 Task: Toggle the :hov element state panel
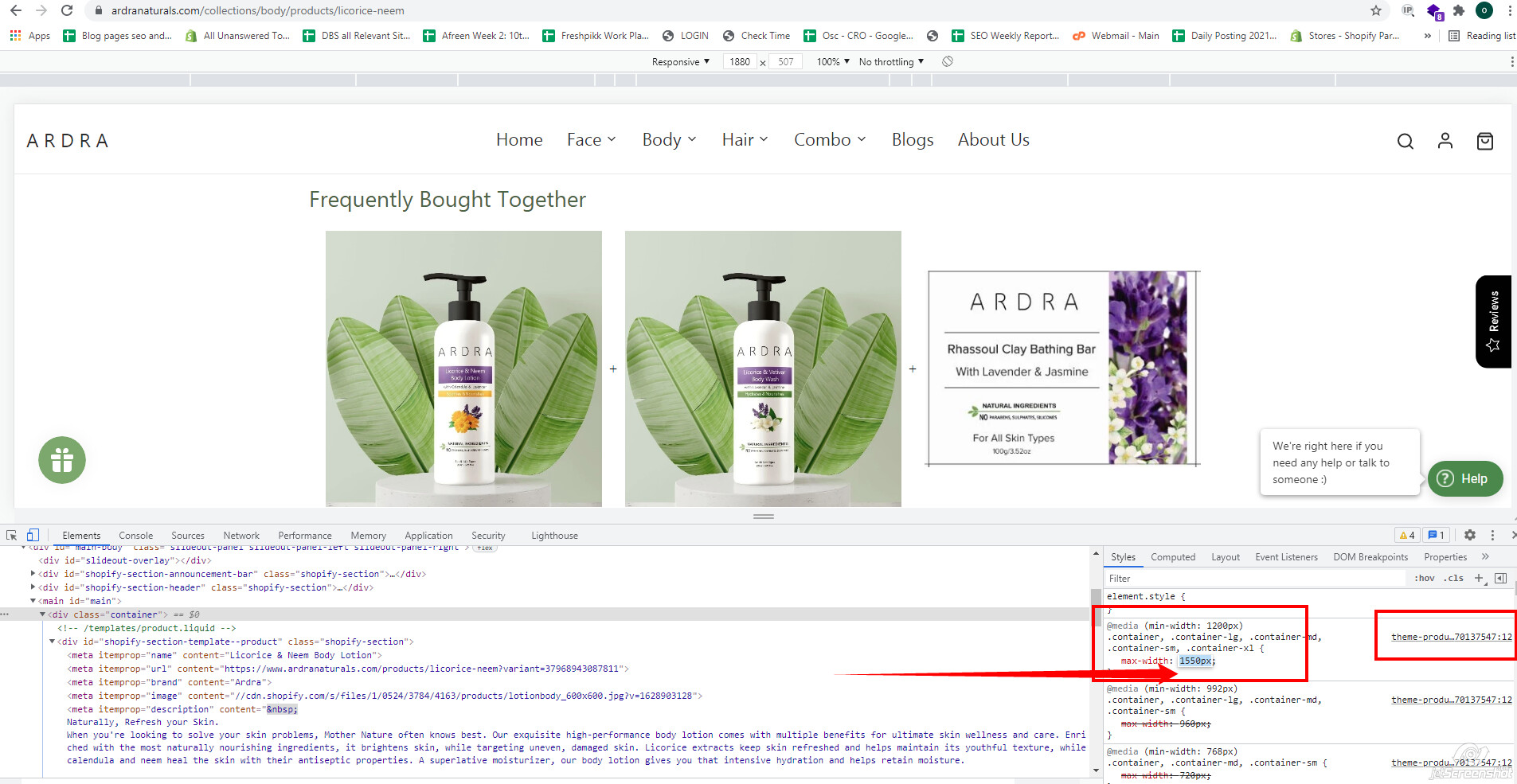(1425, 578)
